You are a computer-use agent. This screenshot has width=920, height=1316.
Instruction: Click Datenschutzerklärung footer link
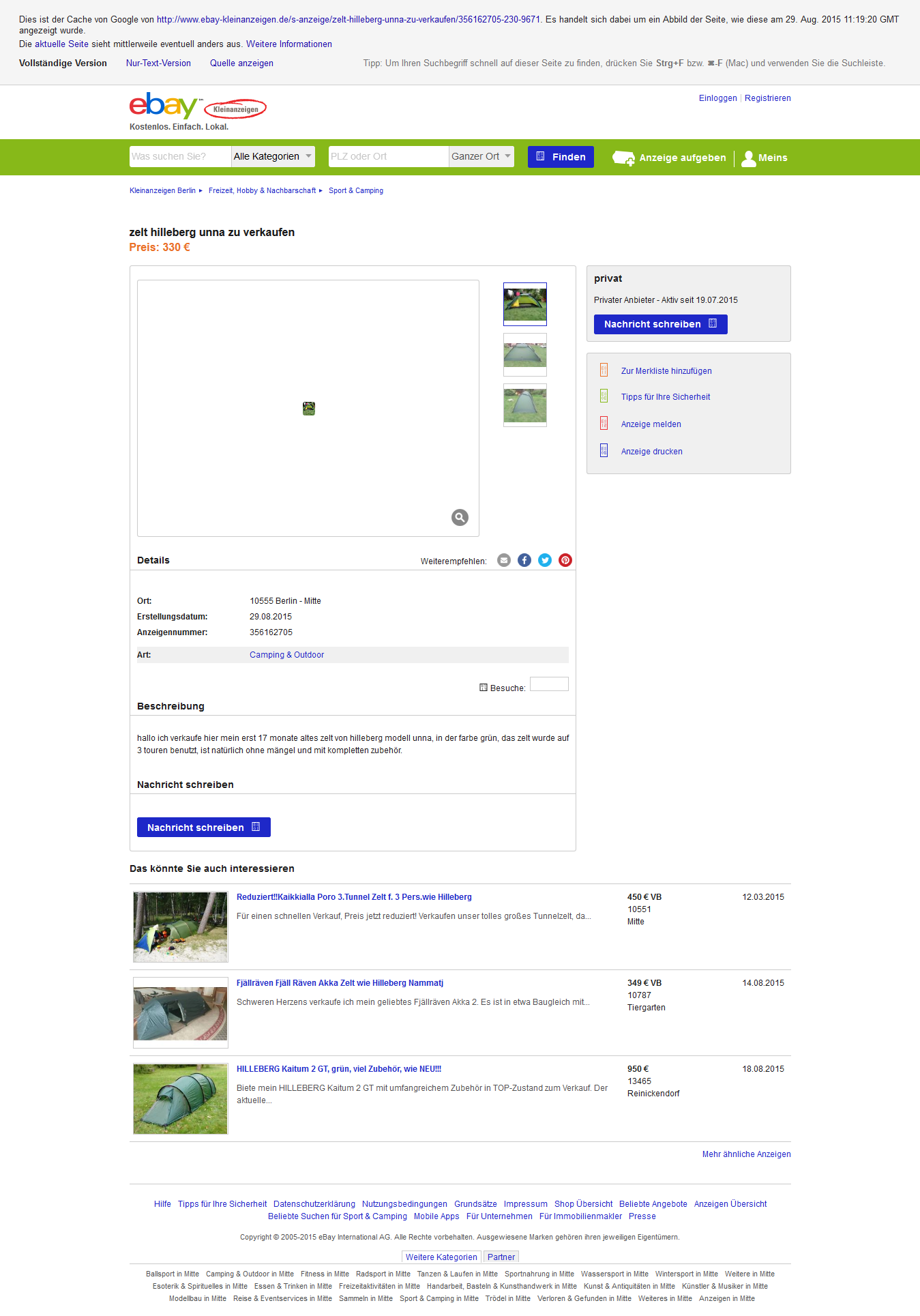tap(314, 1203)
